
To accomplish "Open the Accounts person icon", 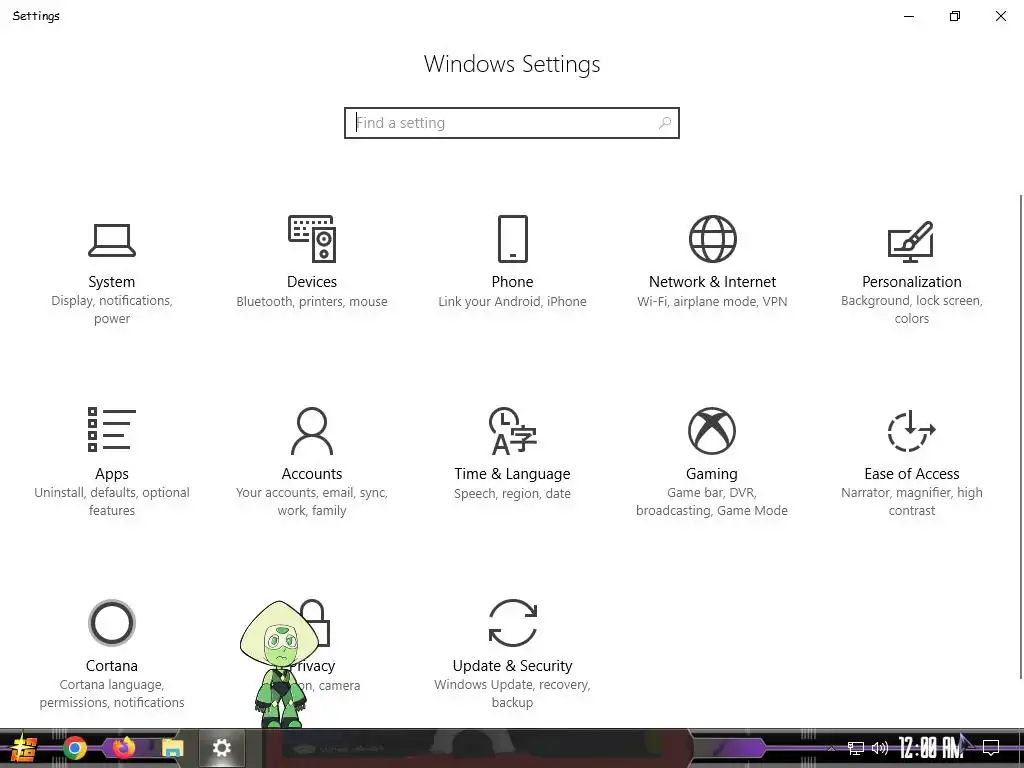I will [312, 431].
